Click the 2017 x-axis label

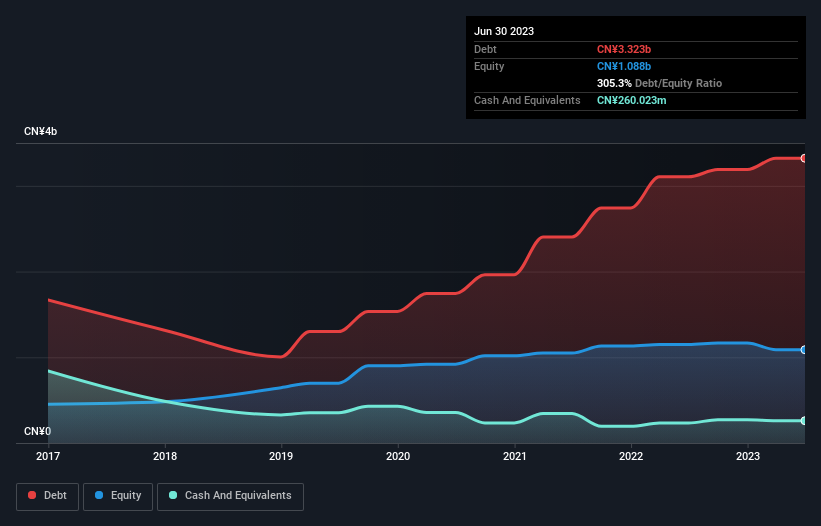point(48,456)
